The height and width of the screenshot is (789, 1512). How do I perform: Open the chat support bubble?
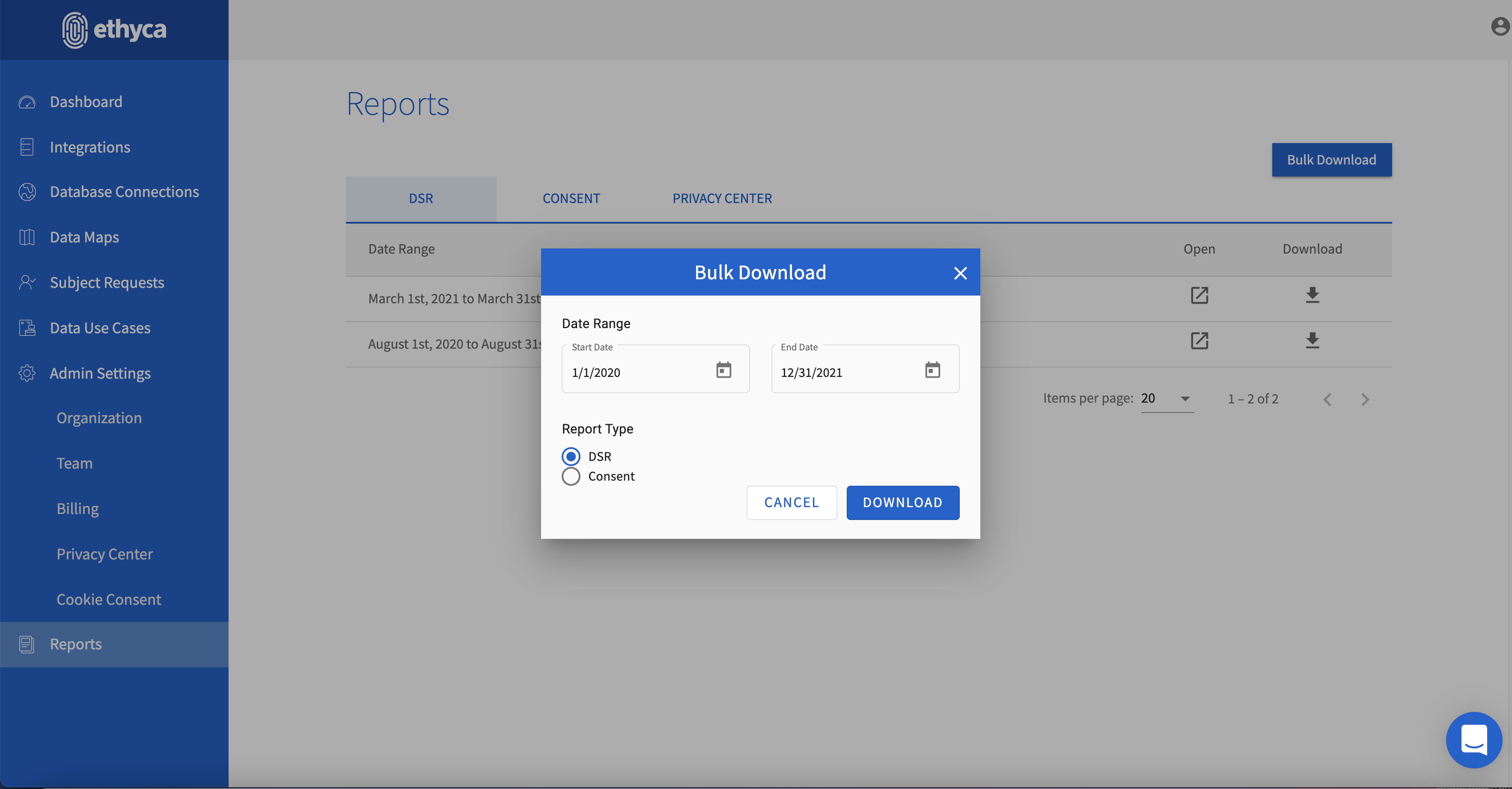[1473, 740]
